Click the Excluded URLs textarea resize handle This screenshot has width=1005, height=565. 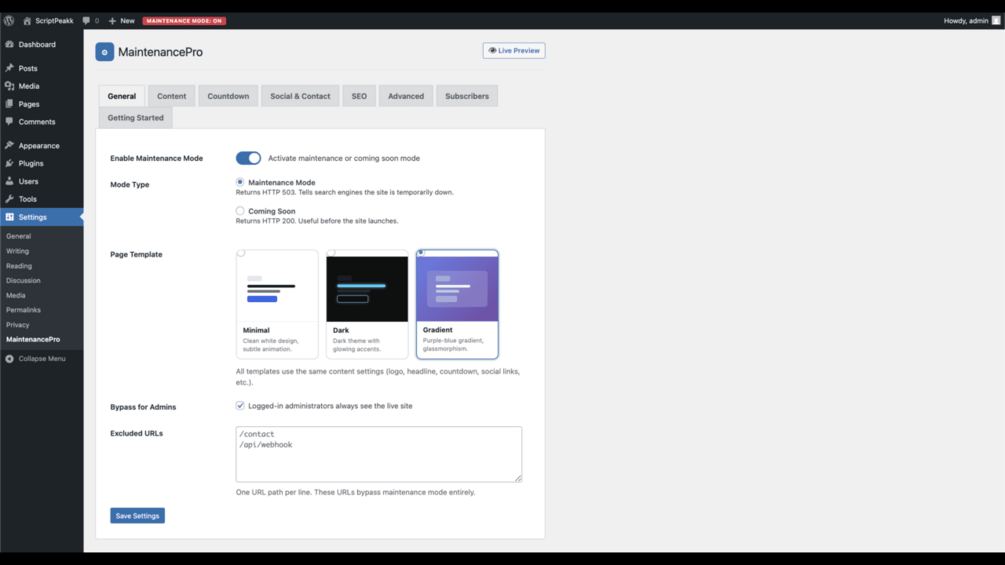tap(518, 478)
